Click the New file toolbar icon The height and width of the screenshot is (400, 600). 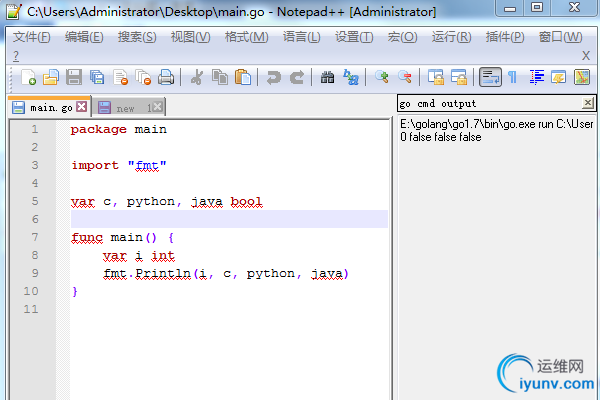pos(28,77)
